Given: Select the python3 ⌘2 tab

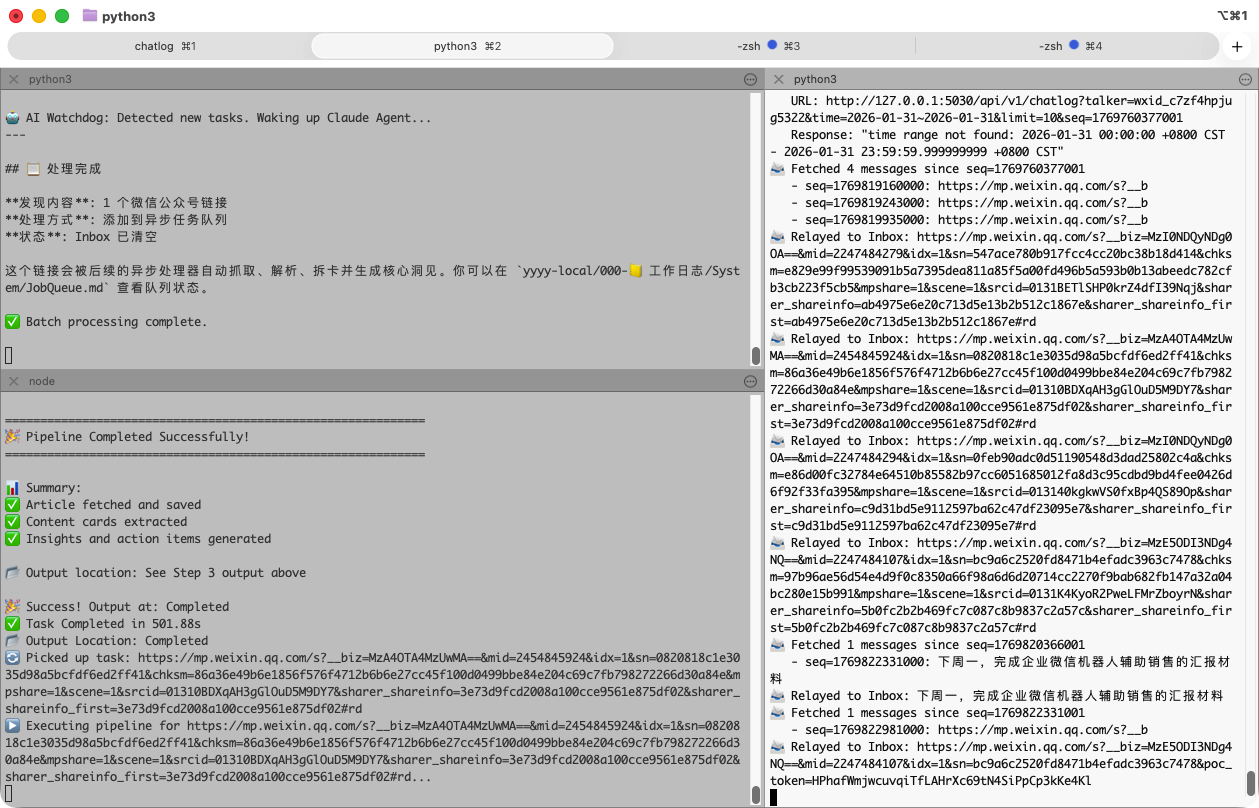Looking at the screenshot, I should click(x=462, y=46).
